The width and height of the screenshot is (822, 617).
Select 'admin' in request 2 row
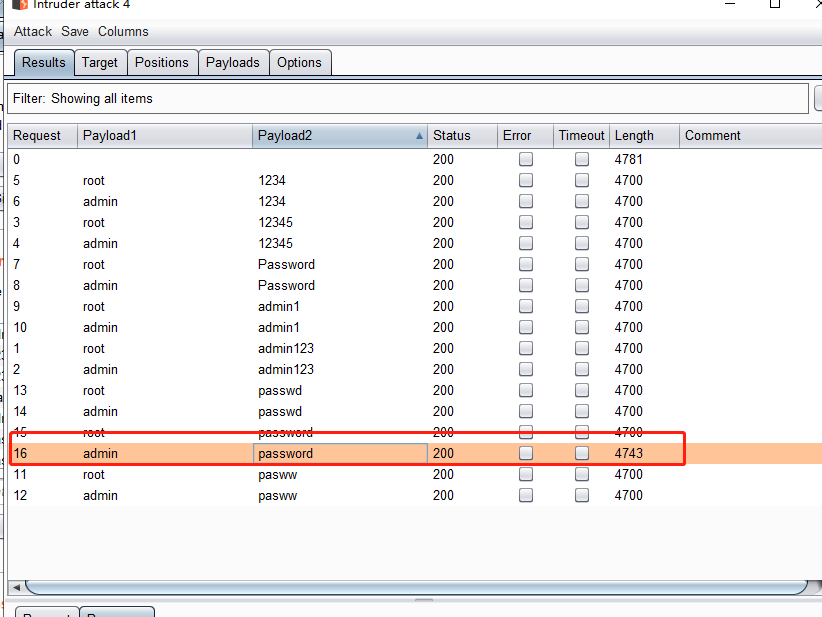click(x=100, y=369)
